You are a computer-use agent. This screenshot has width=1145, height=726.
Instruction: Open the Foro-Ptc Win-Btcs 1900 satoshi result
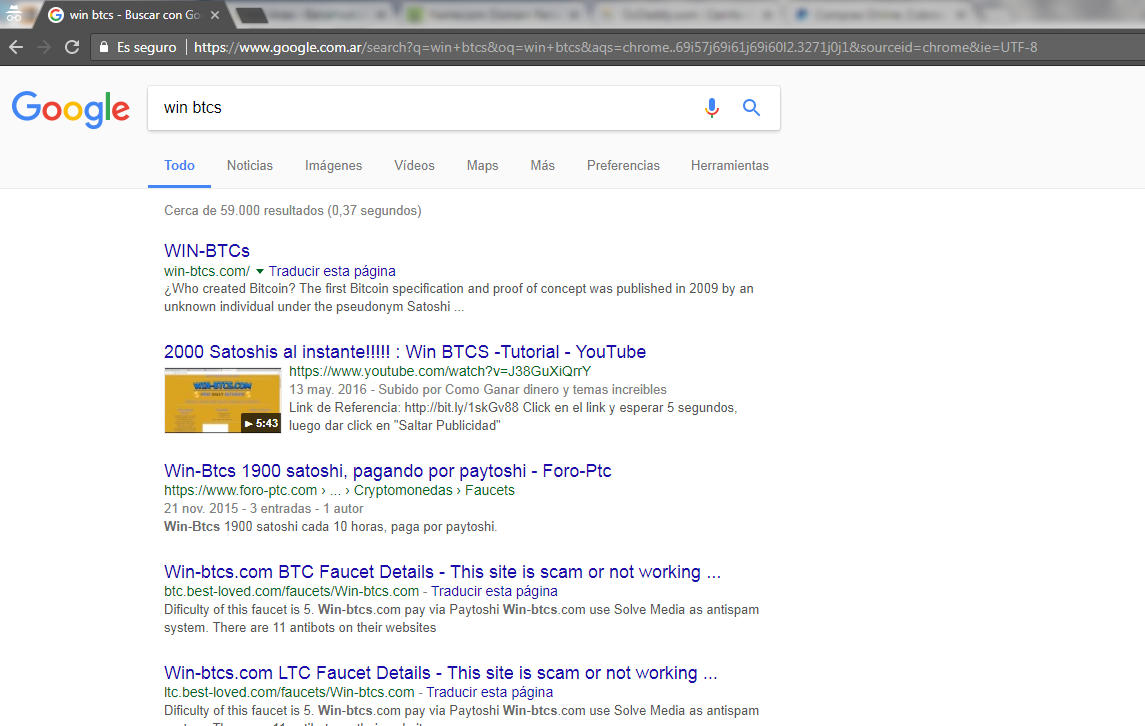click(x=388, y=471)
